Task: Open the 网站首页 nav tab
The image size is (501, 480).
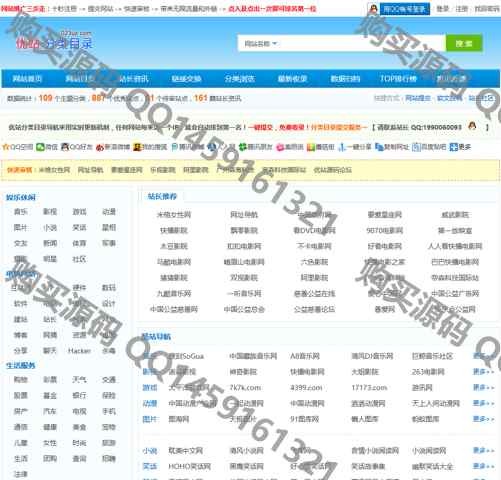Action: 27,79
